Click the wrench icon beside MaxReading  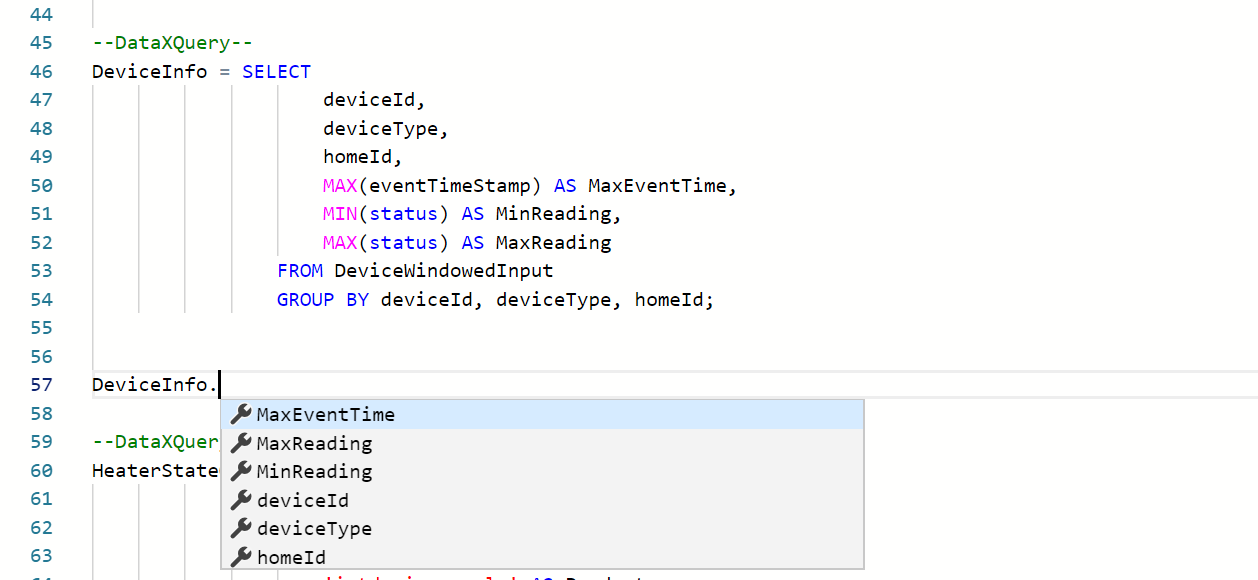point(240,443)
